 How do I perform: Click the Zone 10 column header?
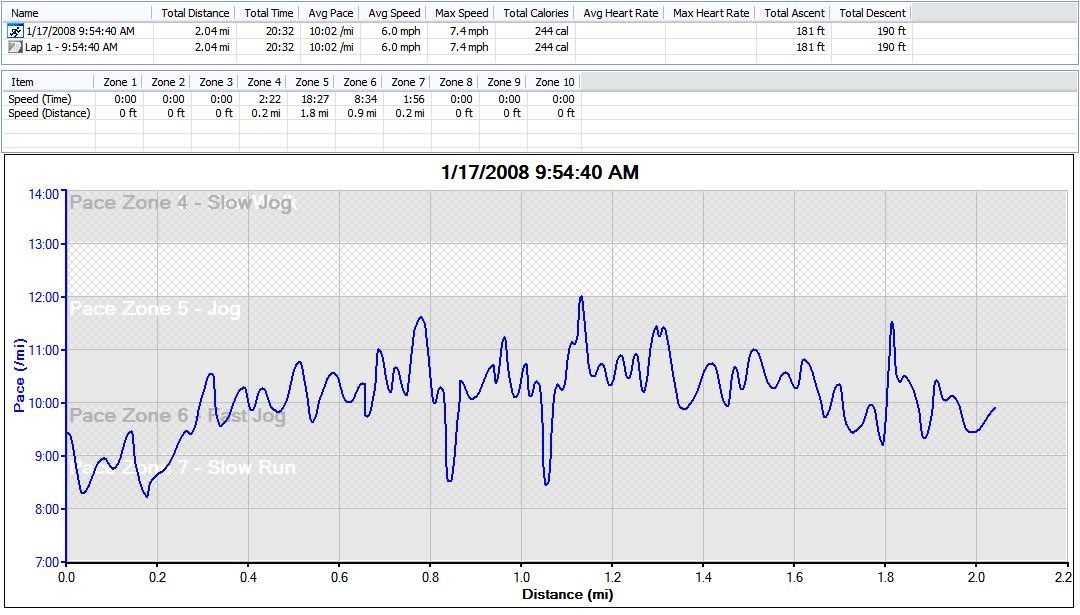pos(555,82)
